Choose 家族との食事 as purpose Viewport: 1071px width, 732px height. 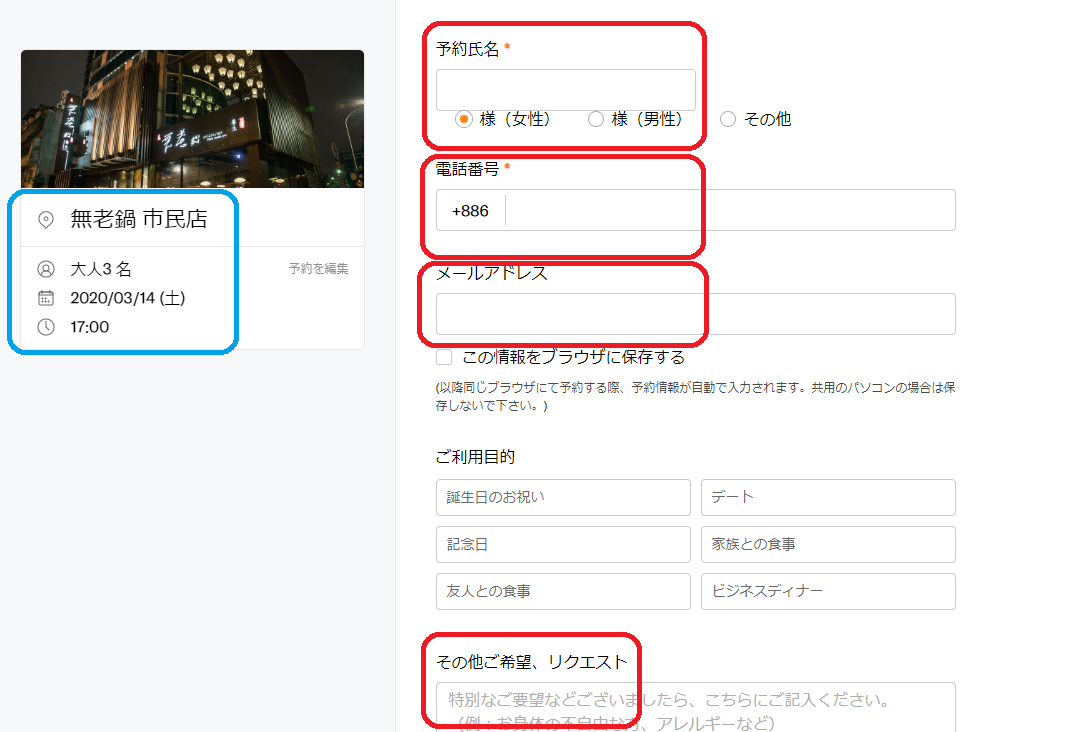(828, 544)
